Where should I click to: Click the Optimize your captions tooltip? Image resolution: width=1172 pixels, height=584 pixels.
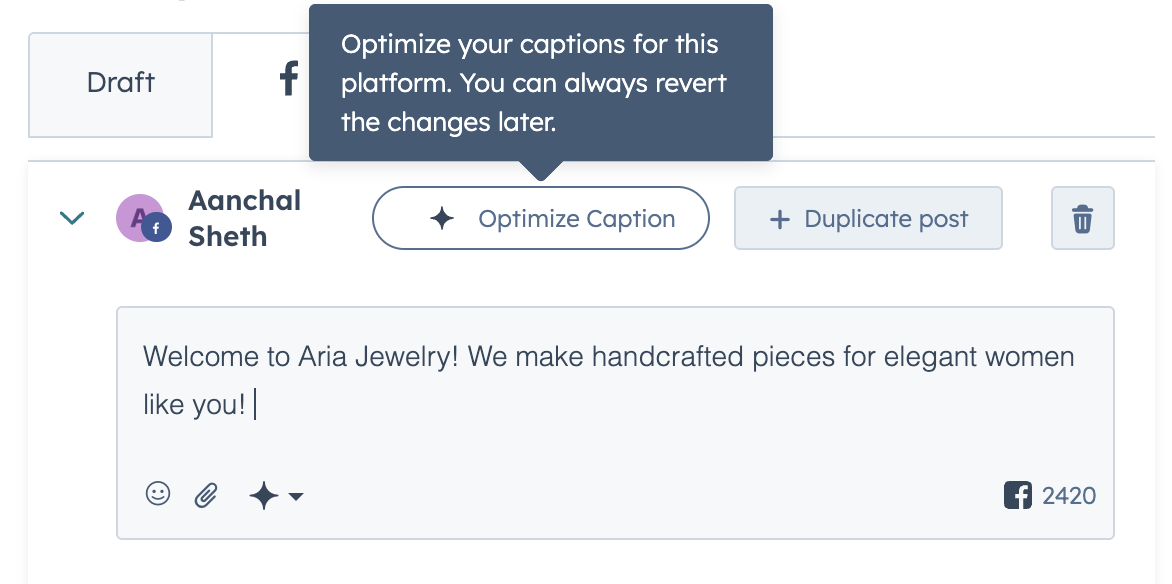tap(540, 82)
